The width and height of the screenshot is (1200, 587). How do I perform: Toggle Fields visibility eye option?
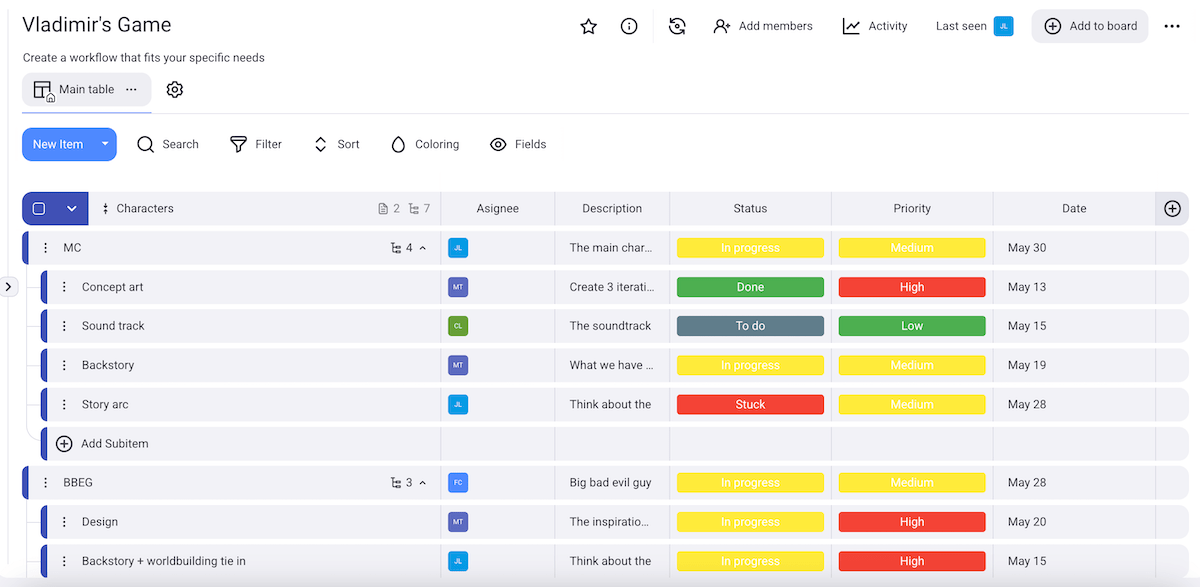517,145
